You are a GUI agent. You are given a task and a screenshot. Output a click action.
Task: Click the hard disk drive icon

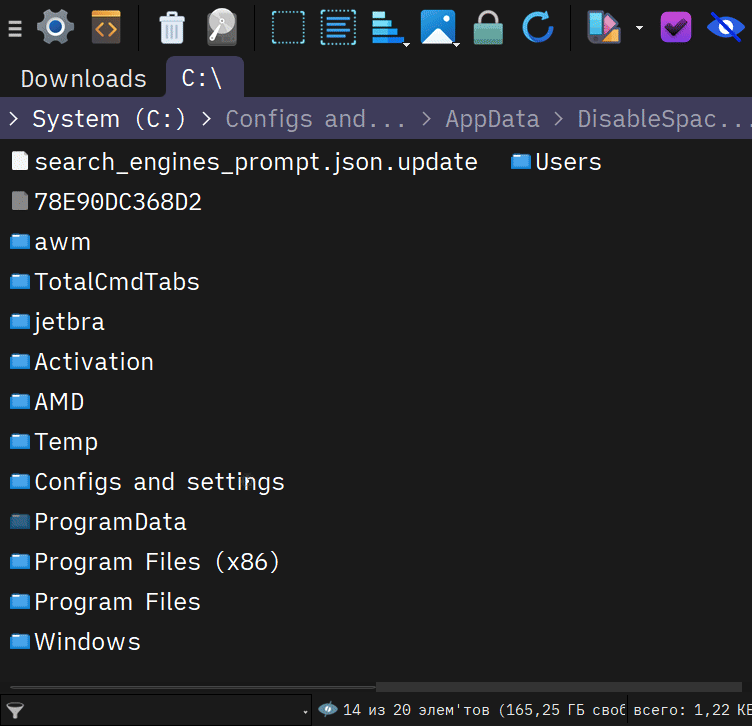(x=222, y=27)
